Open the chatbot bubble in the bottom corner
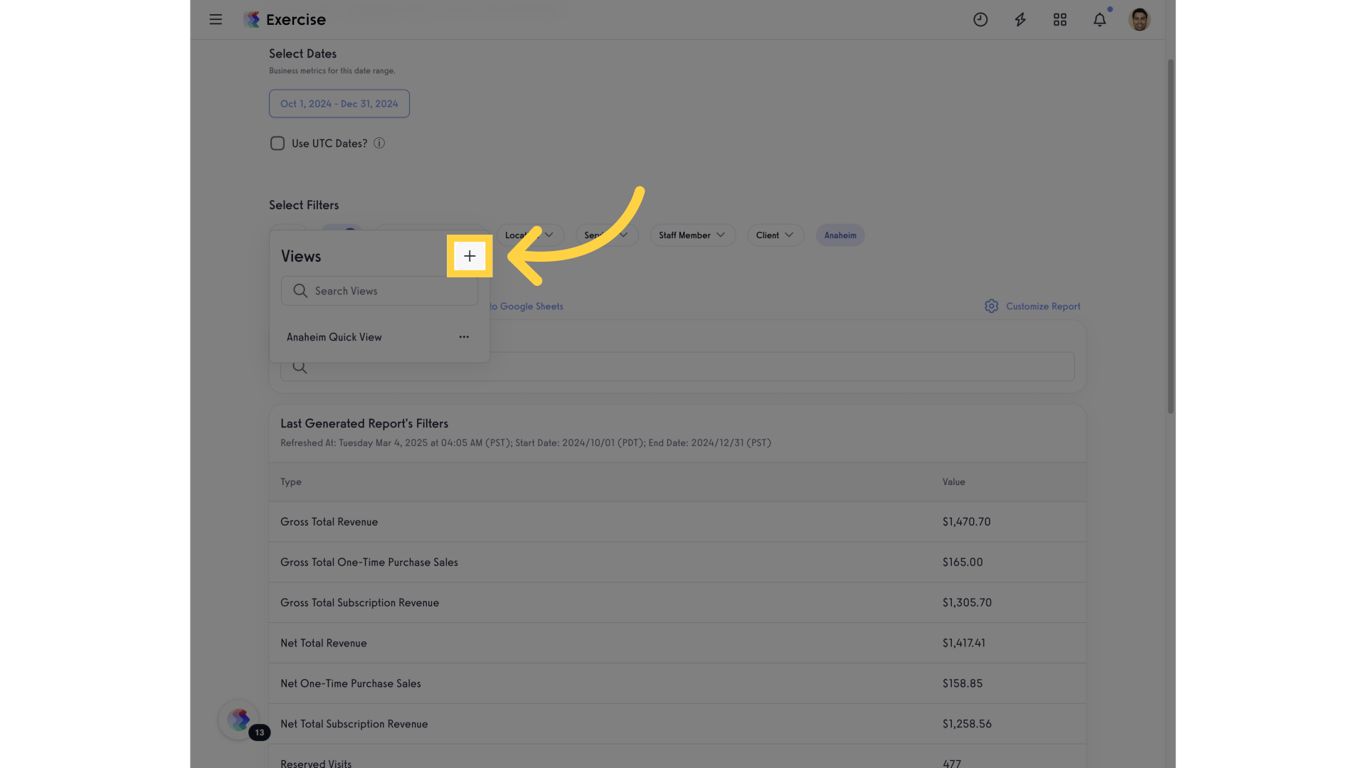Image resolution: width=1366 pixels, height=768 pixels. click(239, 719)
